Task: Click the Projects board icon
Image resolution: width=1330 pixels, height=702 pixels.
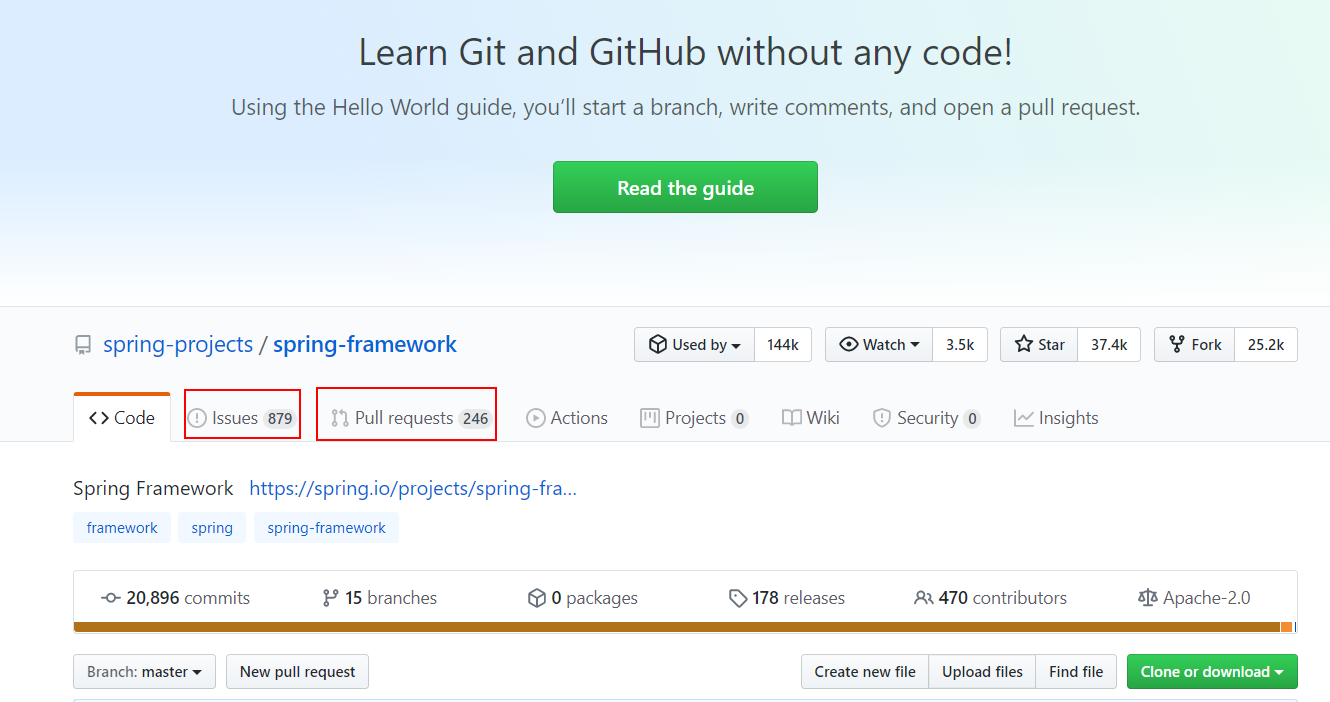Action: coord(650,418)
